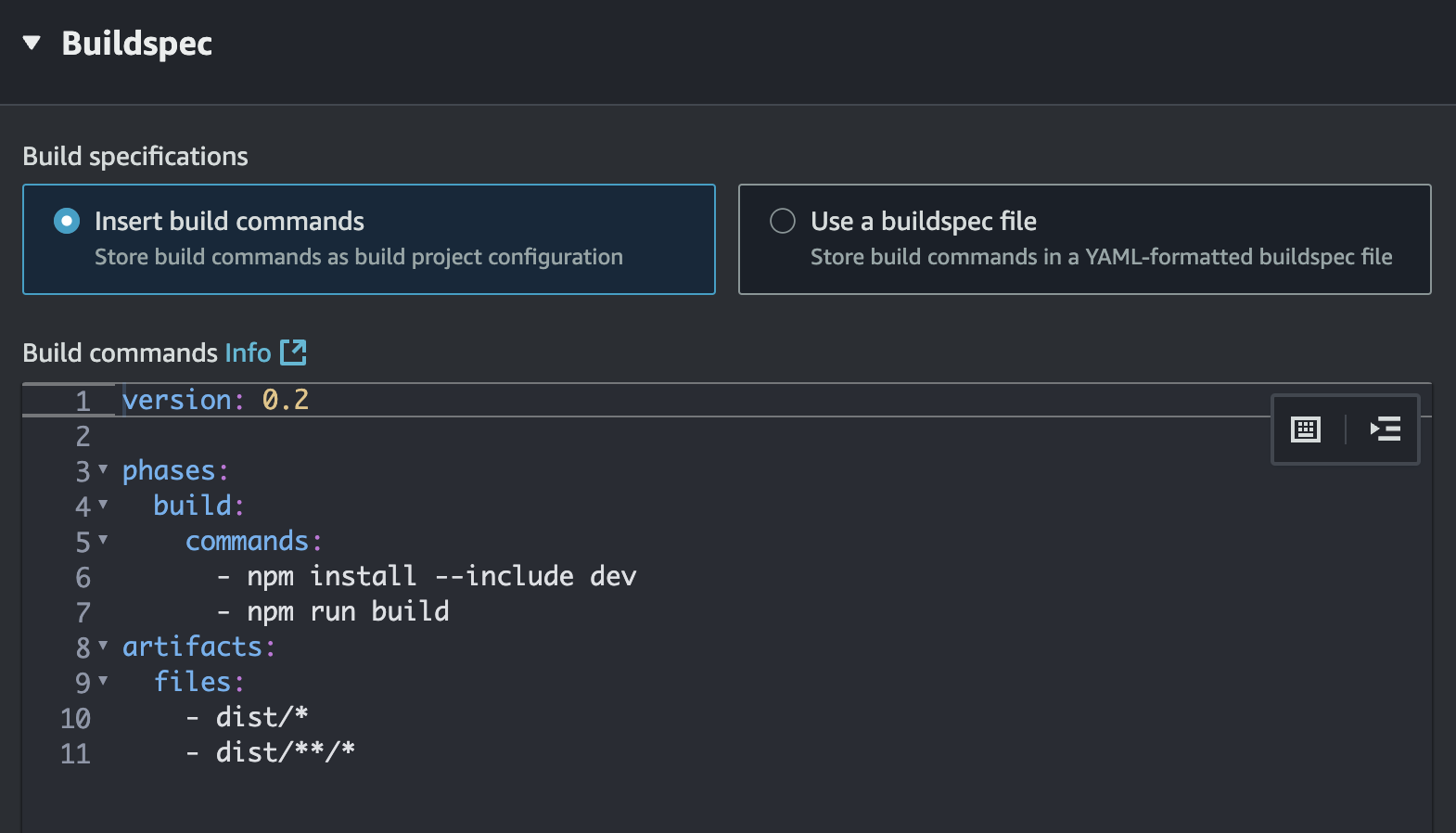Click the 'files:' key text
Screen dimensions: 1456x833
(199, 682)
